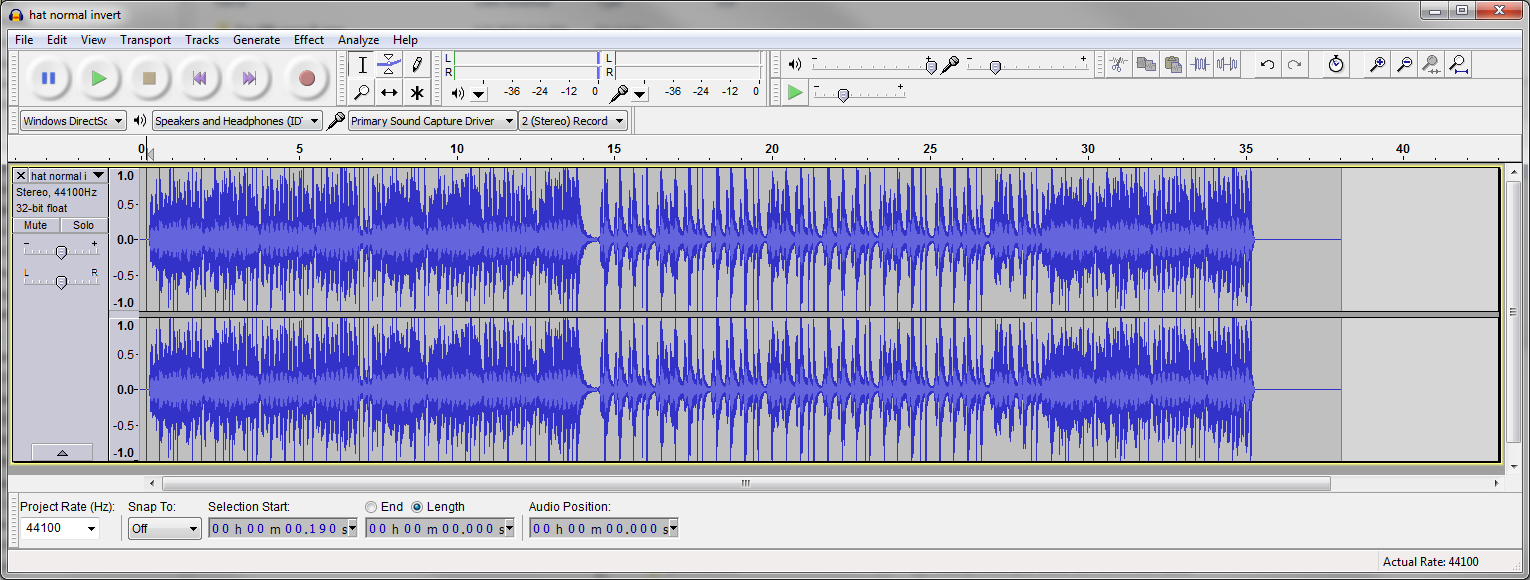Open the Transport menu
This screenshot has height=580, width=1530.
pos(146,40)
